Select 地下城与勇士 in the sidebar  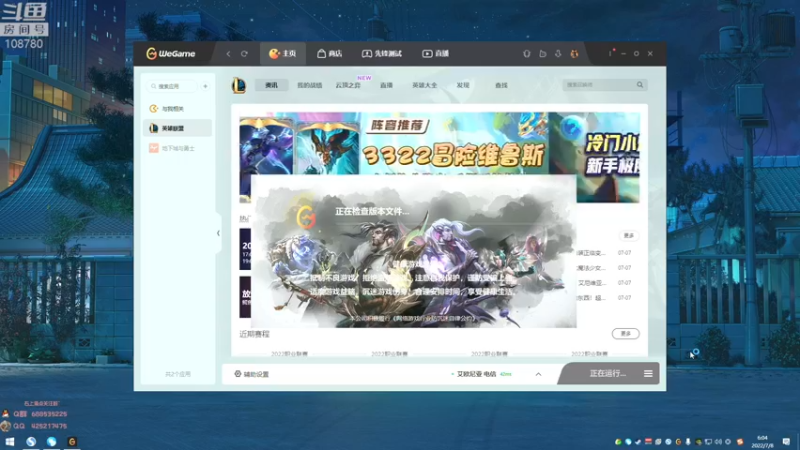178,148
